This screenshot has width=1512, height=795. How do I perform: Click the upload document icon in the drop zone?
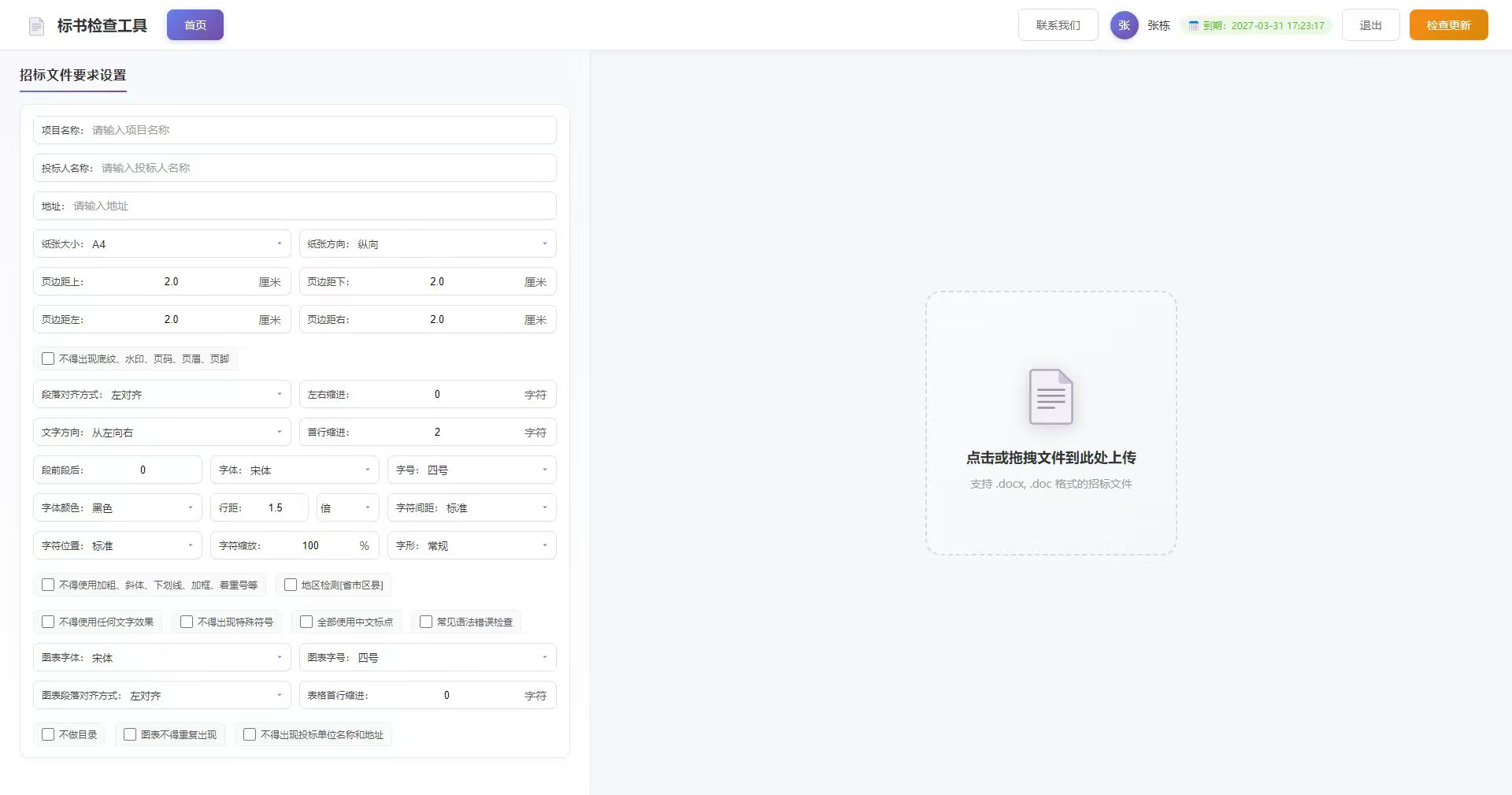(x=1051, y=396)
